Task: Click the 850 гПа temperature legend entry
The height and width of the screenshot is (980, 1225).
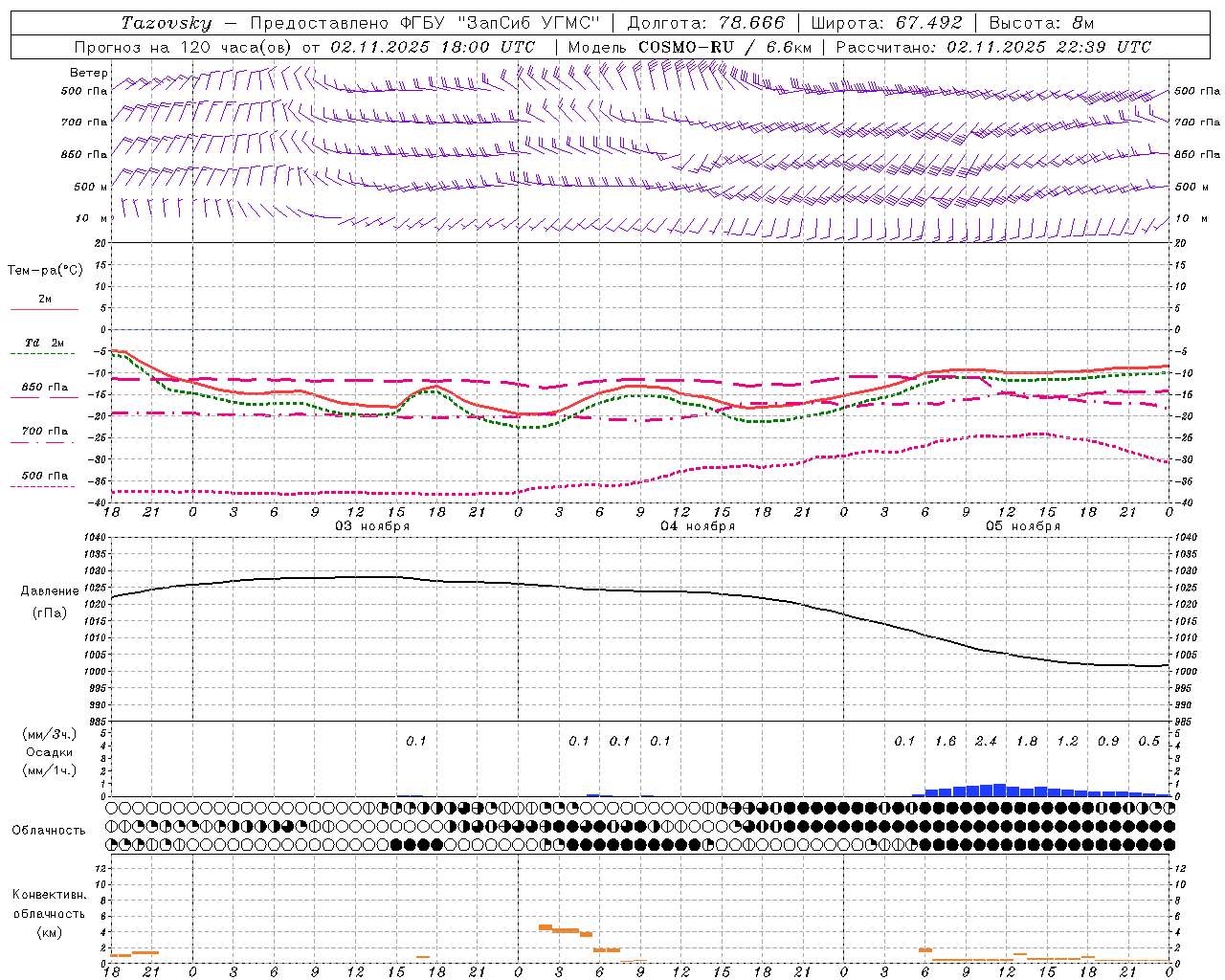Action: [45, 388]
